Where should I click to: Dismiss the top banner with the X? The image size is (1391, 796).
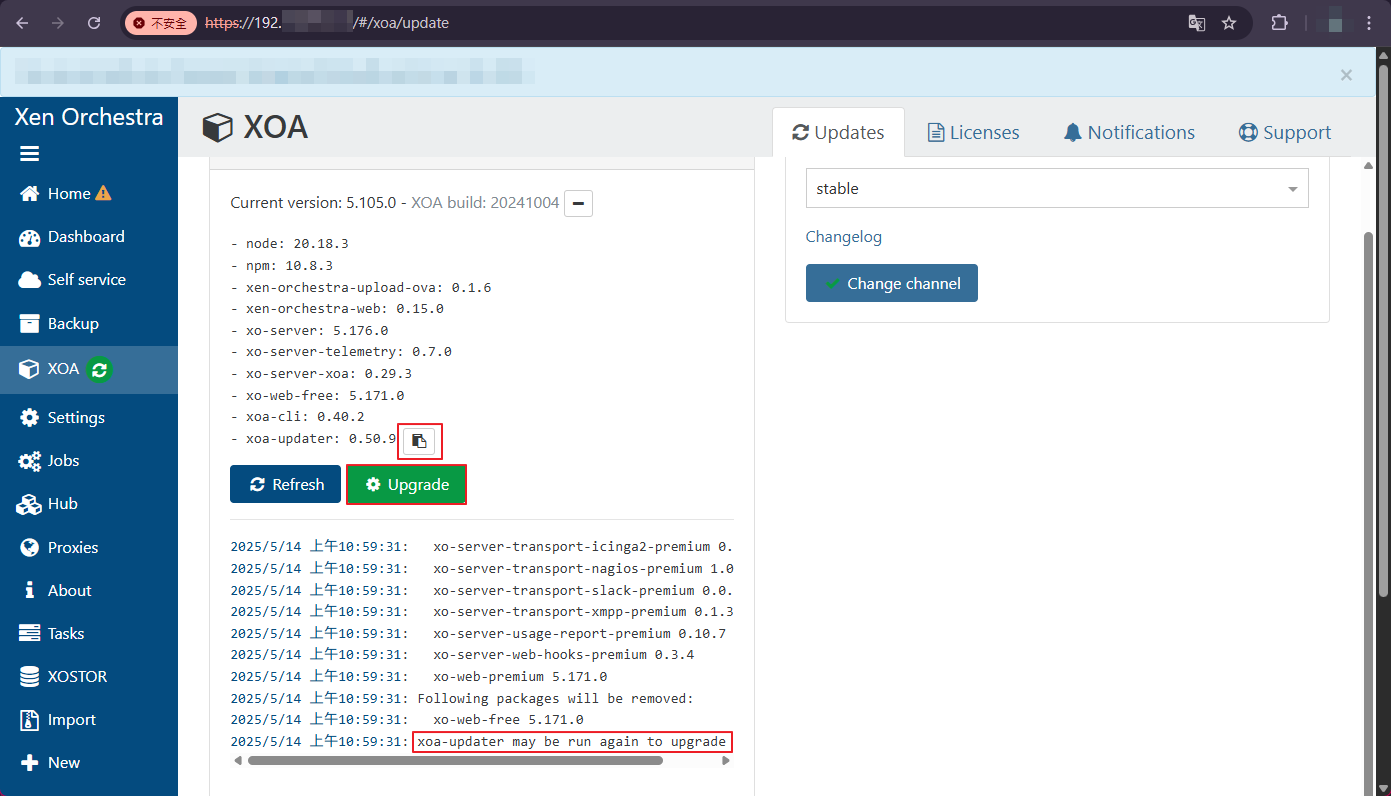pyautogui.click(x=1346, y=75)
